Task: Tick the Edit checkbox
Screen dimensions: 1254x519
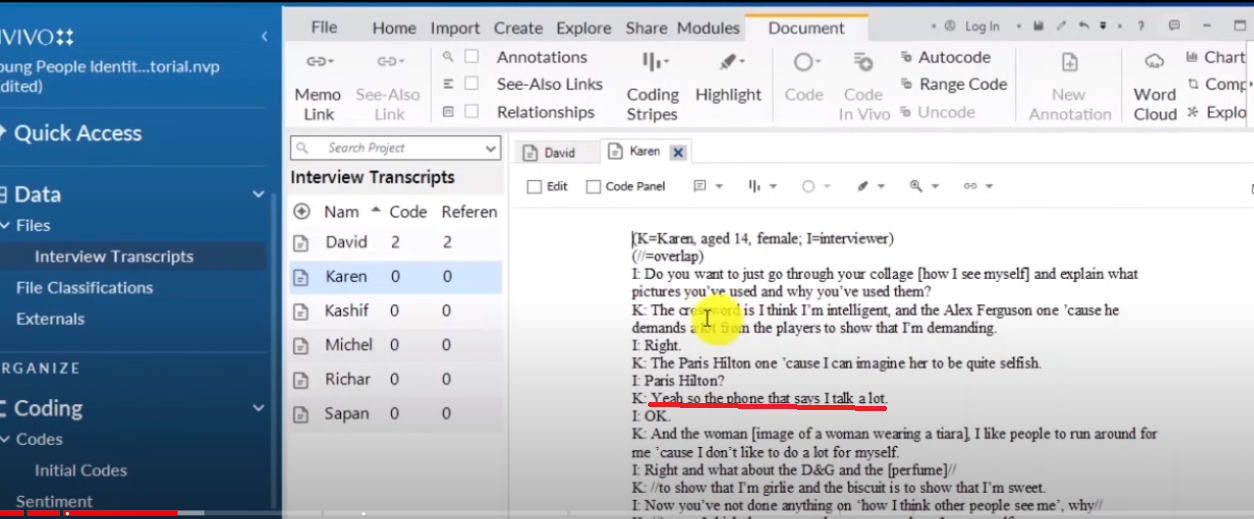Action: [534, 187]
